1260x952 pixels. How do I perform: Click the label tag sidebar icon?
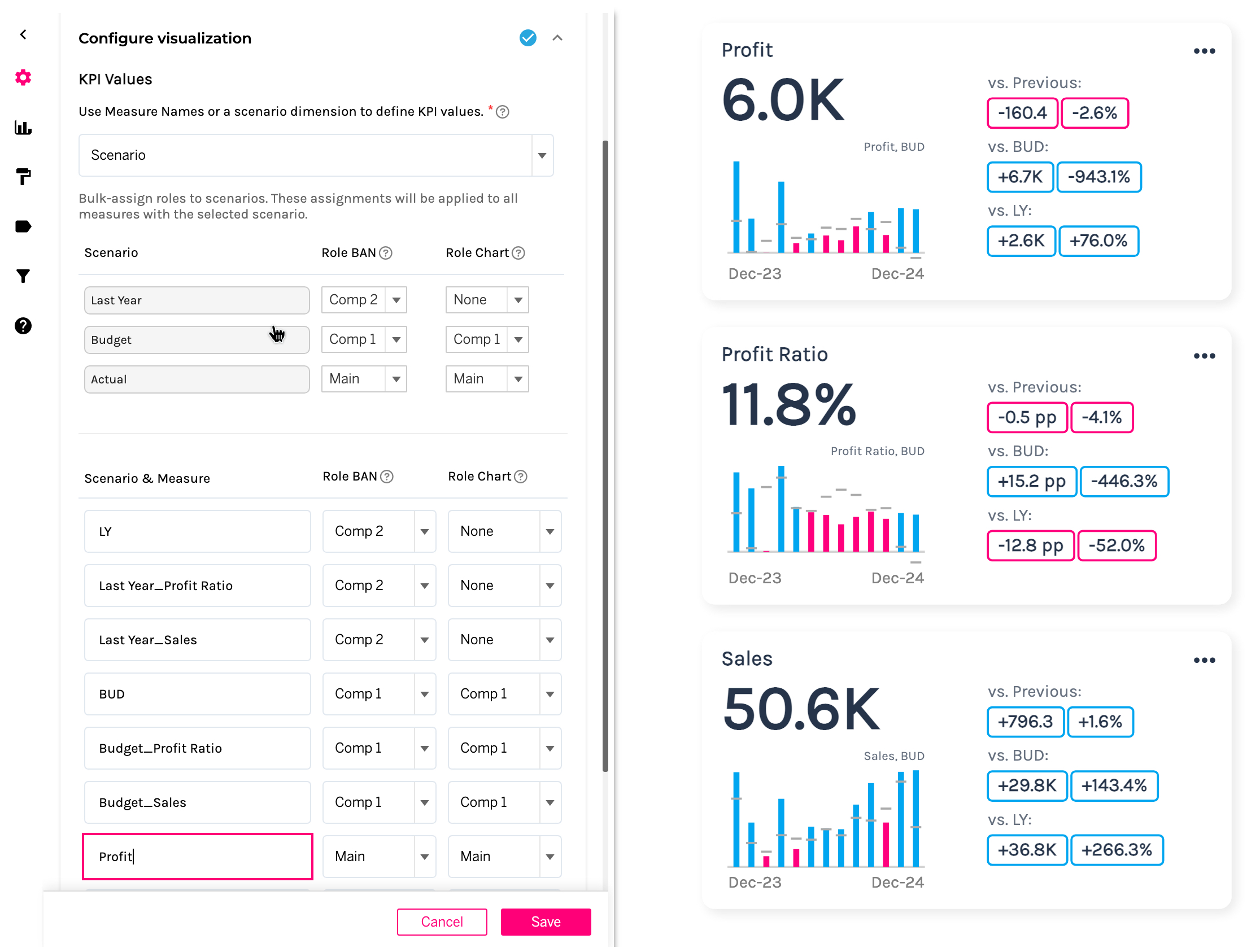(23, 226)
